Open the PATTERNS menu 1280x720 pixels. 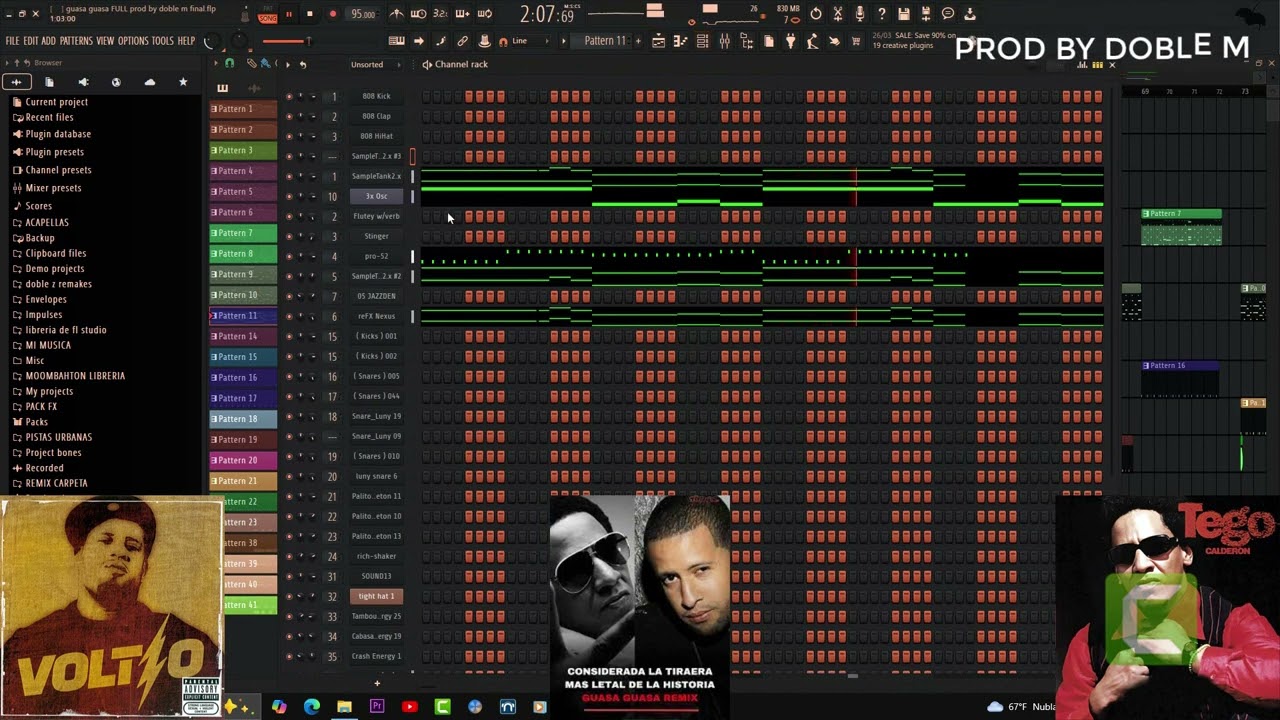pos(76,41)
